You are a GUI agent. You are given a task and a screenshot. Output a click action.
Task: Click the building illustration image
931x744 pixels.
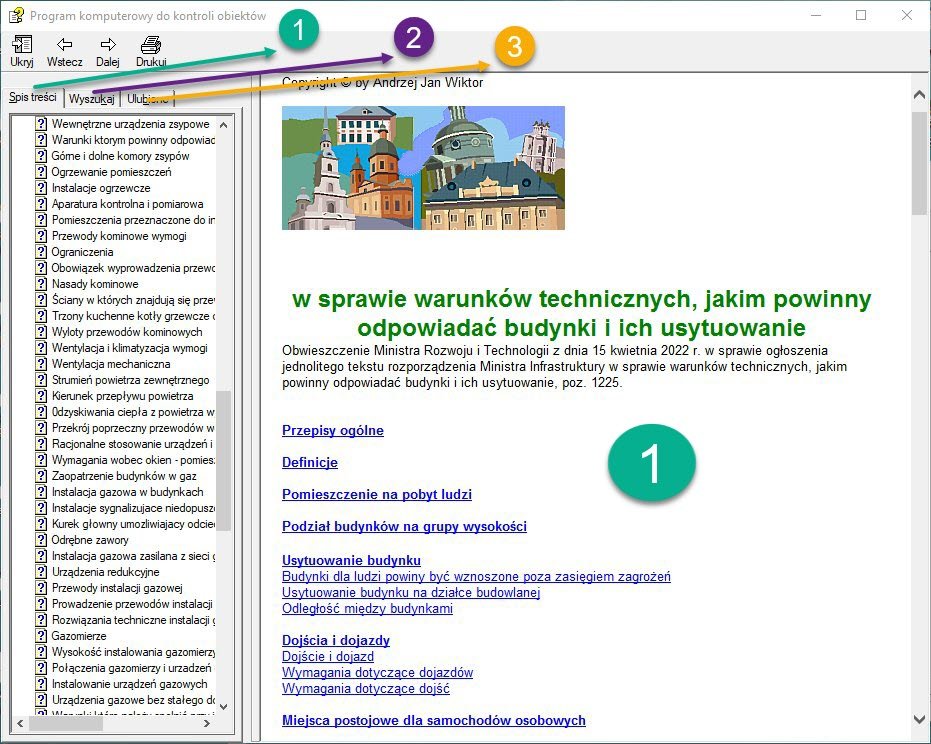click(x=423, y=167)
